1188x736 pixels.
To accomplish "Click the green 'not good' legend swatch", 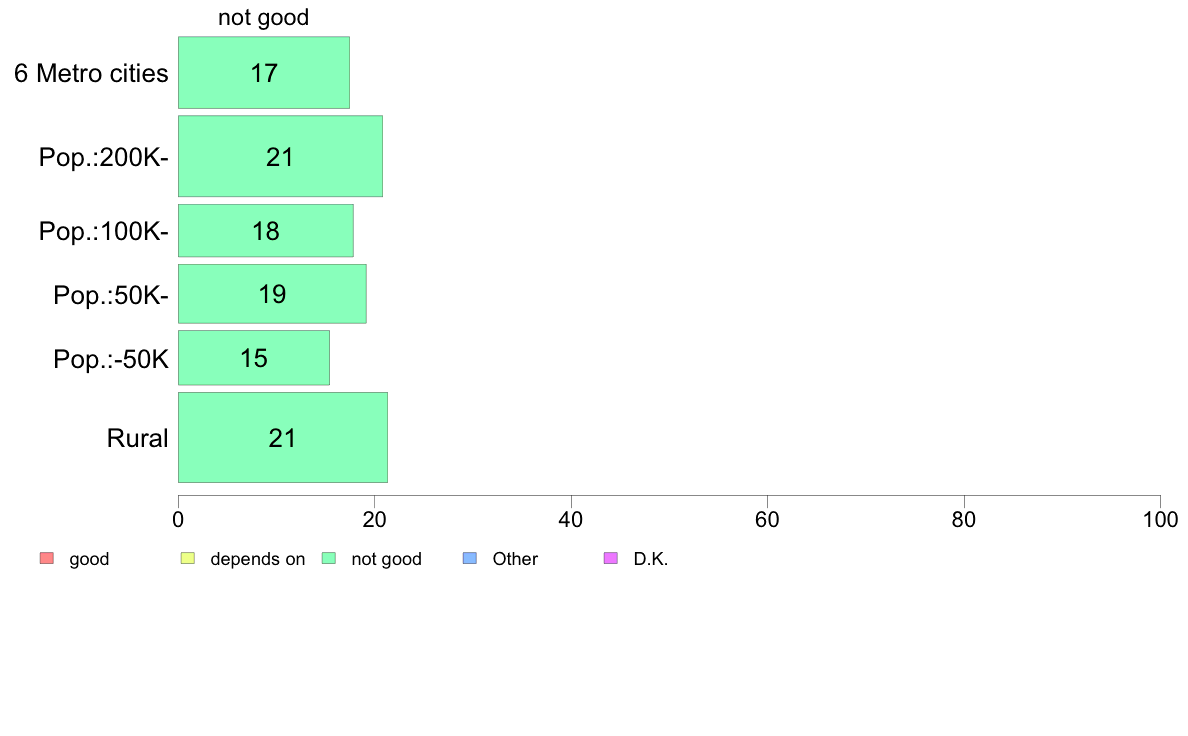I will tap(329, 559).
